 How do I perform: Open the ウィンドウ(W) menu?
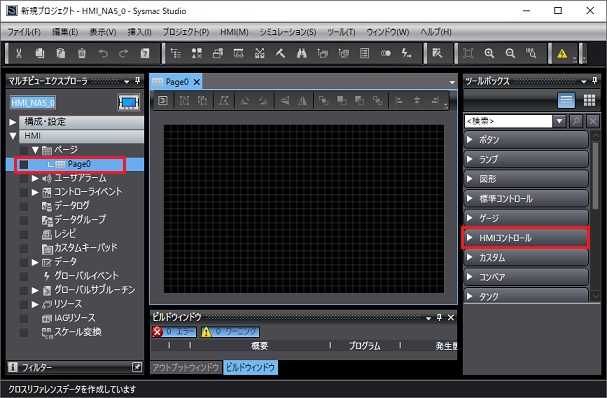388,32
